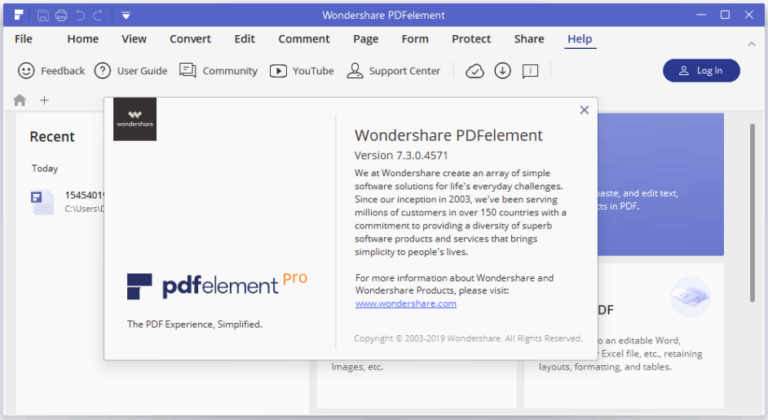Open the Community chat icon
Viewport: 768px width, 420px height.
tap(188, 71)
